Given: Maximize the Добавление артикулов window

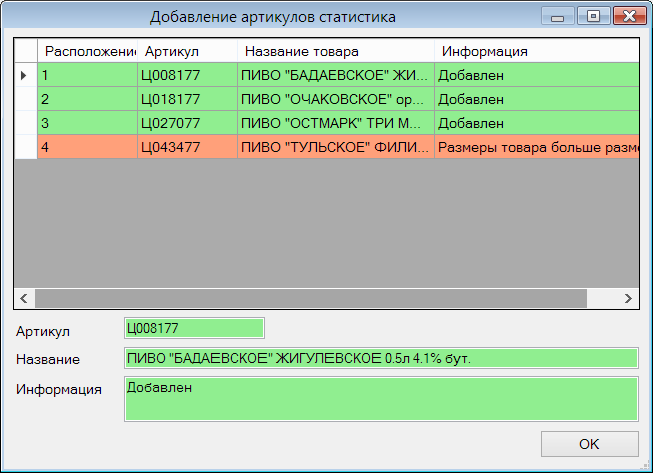Looking at the screenshot, I should click(x=593, y=17).
